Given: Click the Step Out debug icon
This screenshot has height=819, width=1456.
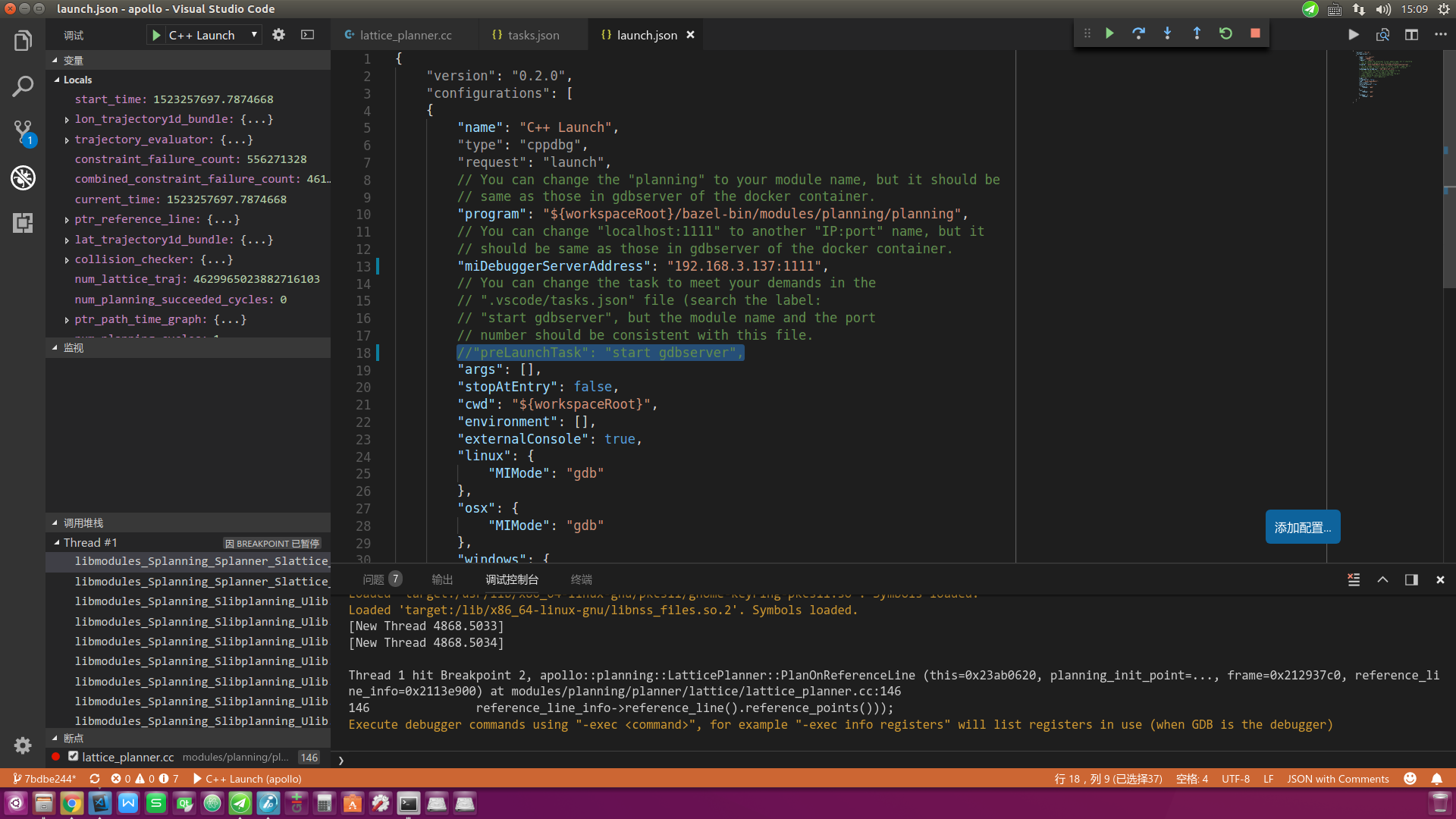Looking at the screenshot, I should point(1197,33).
